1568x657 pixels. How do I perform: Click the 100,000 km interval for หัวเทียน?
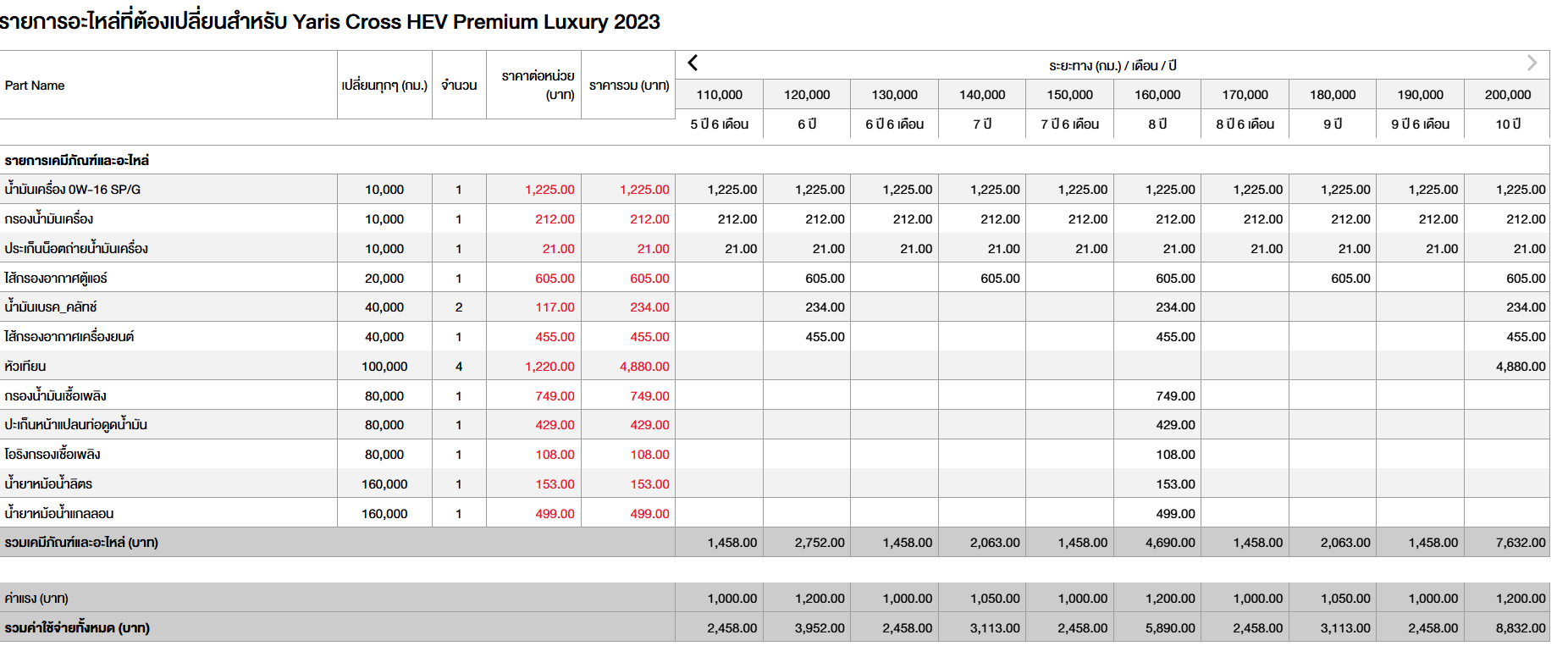(x=384, y=367)
